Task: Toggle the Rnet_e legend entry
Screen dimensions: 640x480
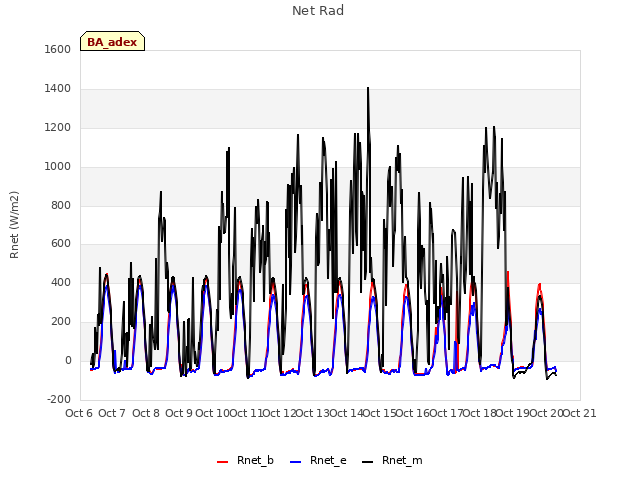Action: coord(318,460)
